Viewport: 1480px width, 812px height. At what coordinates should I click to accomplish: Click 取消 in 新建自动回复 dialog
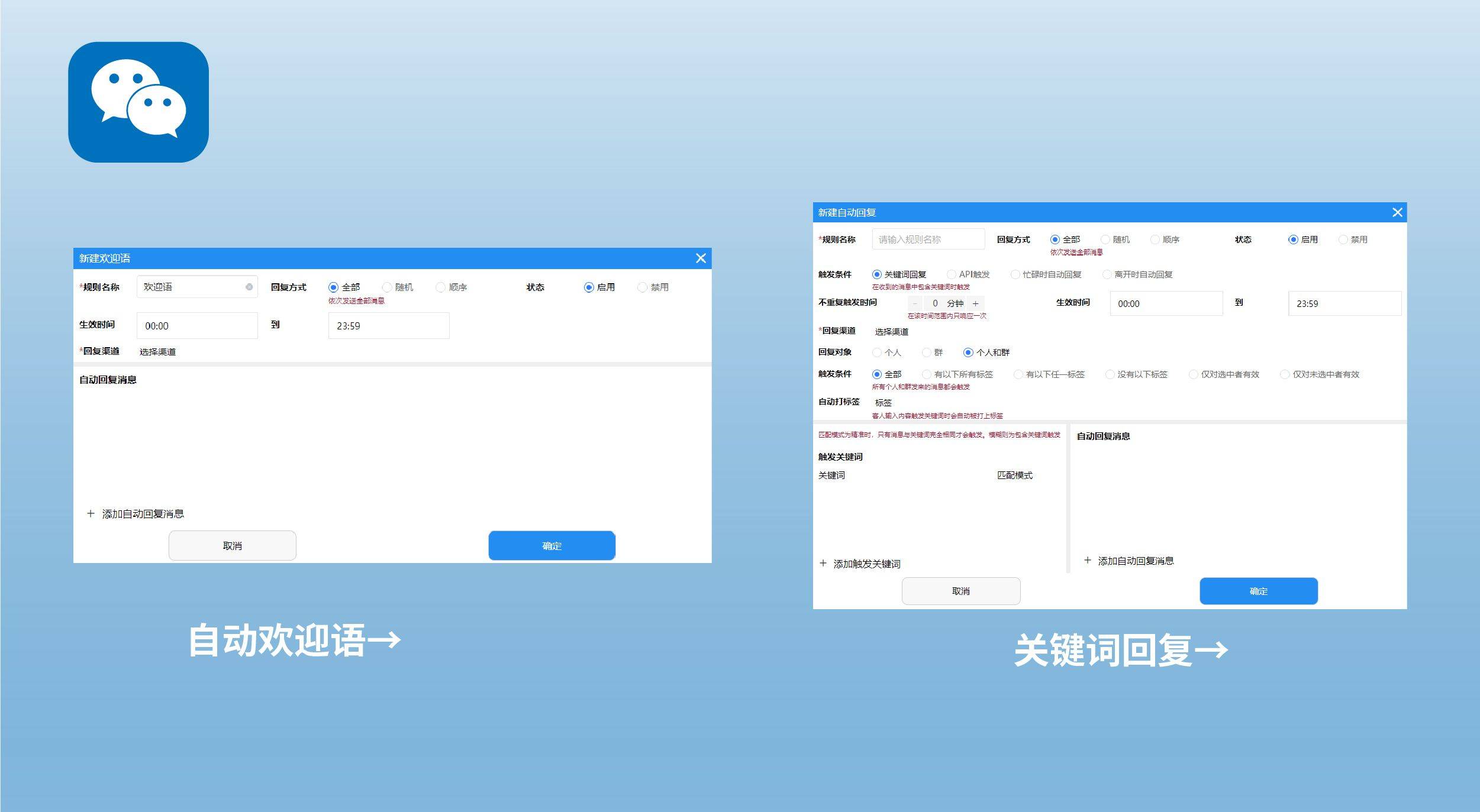[x=961, y=591]
